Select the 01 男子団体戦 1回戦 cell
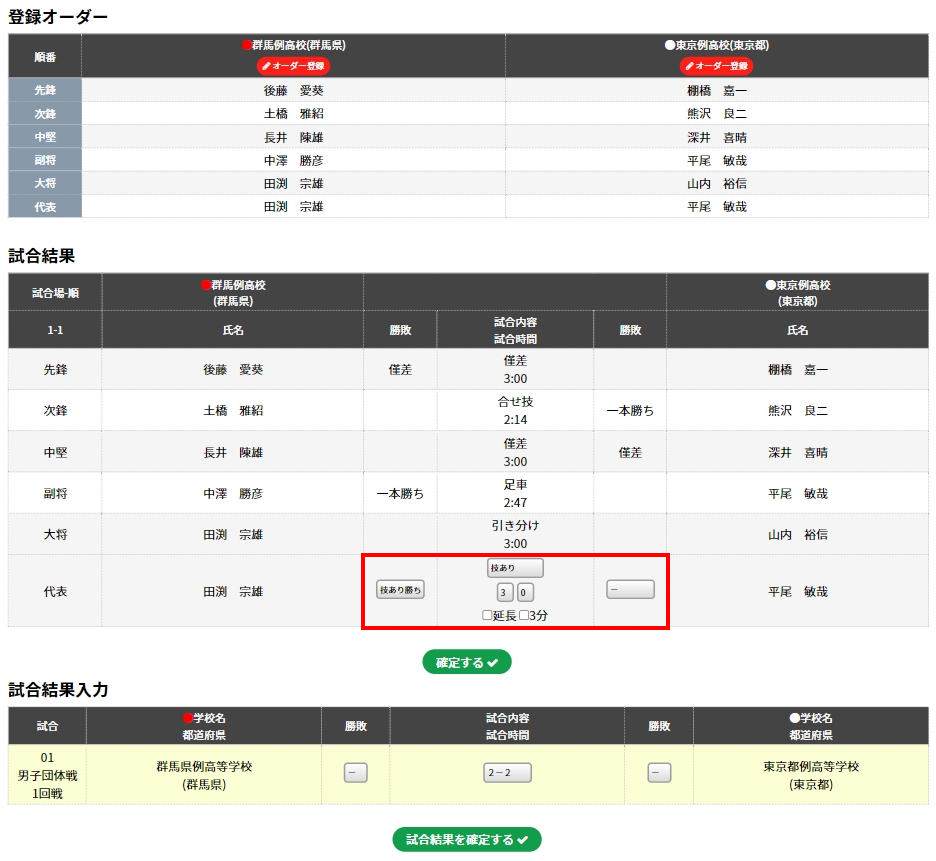 (x=47, y=775)
